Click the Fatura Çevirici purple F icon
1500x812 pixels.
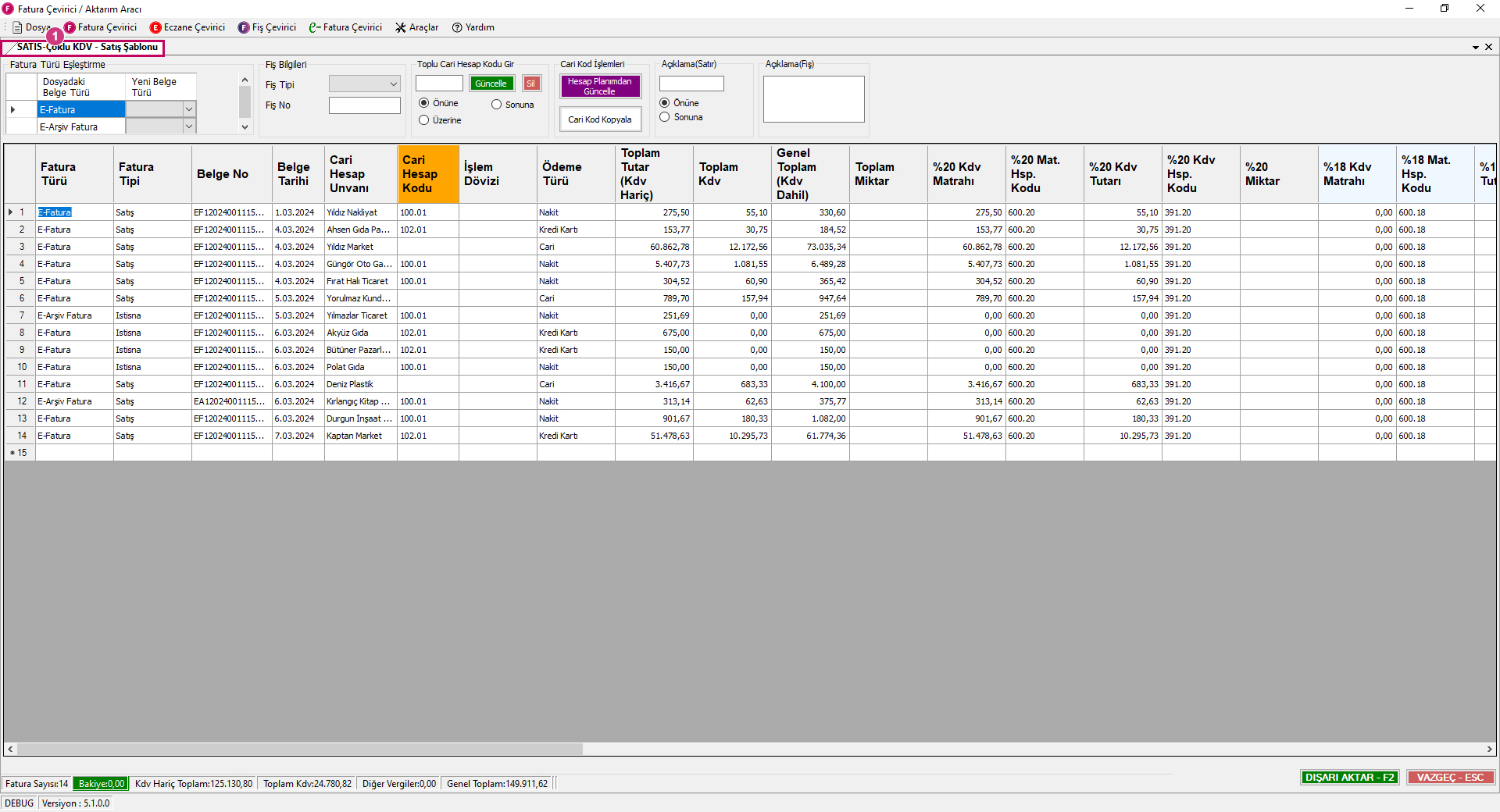pos(70,27)
